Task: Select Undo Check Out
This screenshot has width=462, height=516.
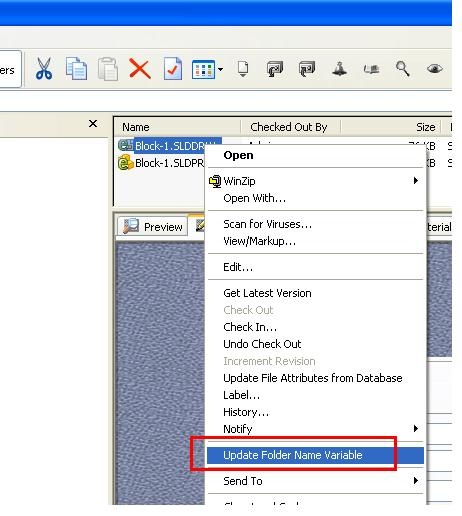Action: click(x=315, y=344)
